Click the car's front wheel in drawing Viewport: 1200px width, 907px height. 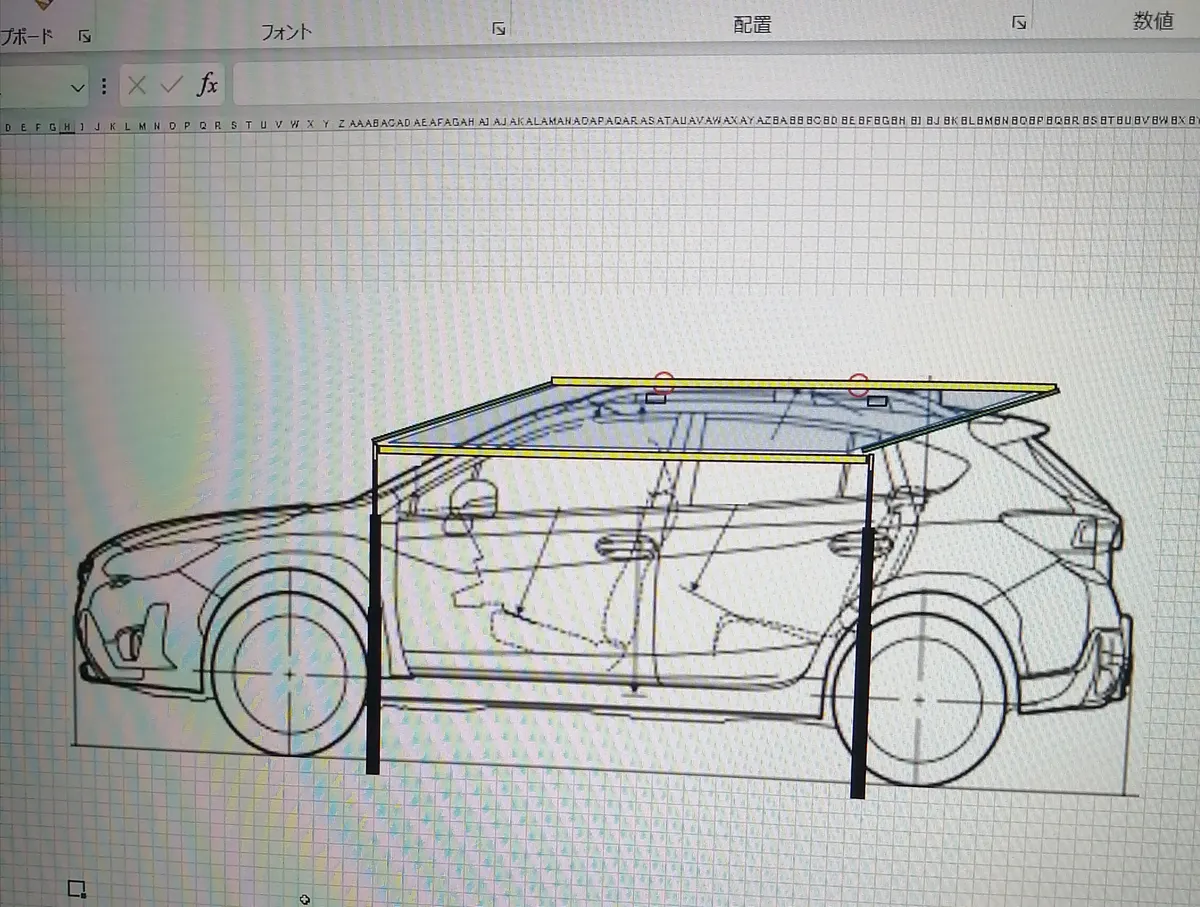[x=289, y=675]
